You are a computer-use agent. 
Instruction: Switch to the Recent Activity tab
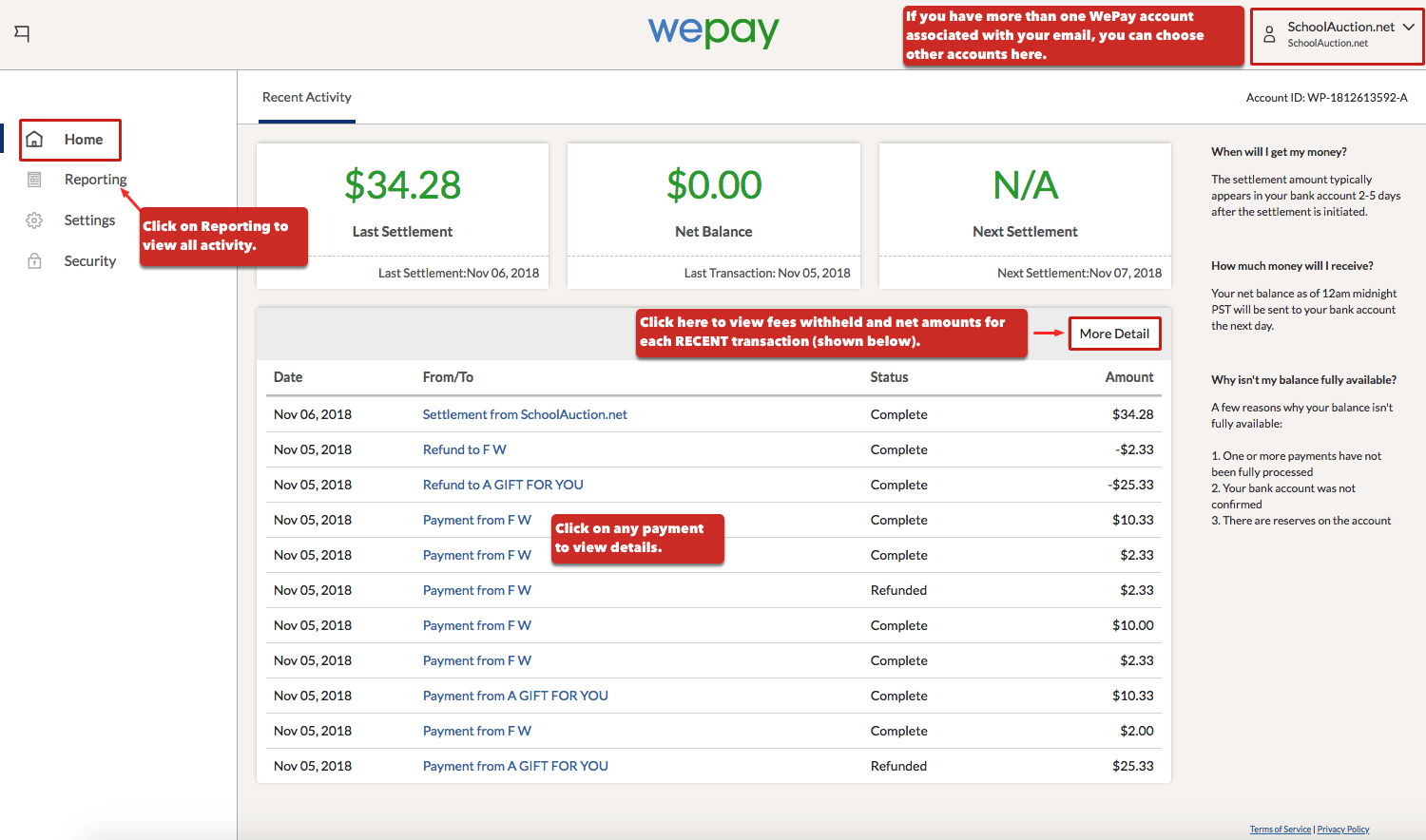tap(306, 97)
